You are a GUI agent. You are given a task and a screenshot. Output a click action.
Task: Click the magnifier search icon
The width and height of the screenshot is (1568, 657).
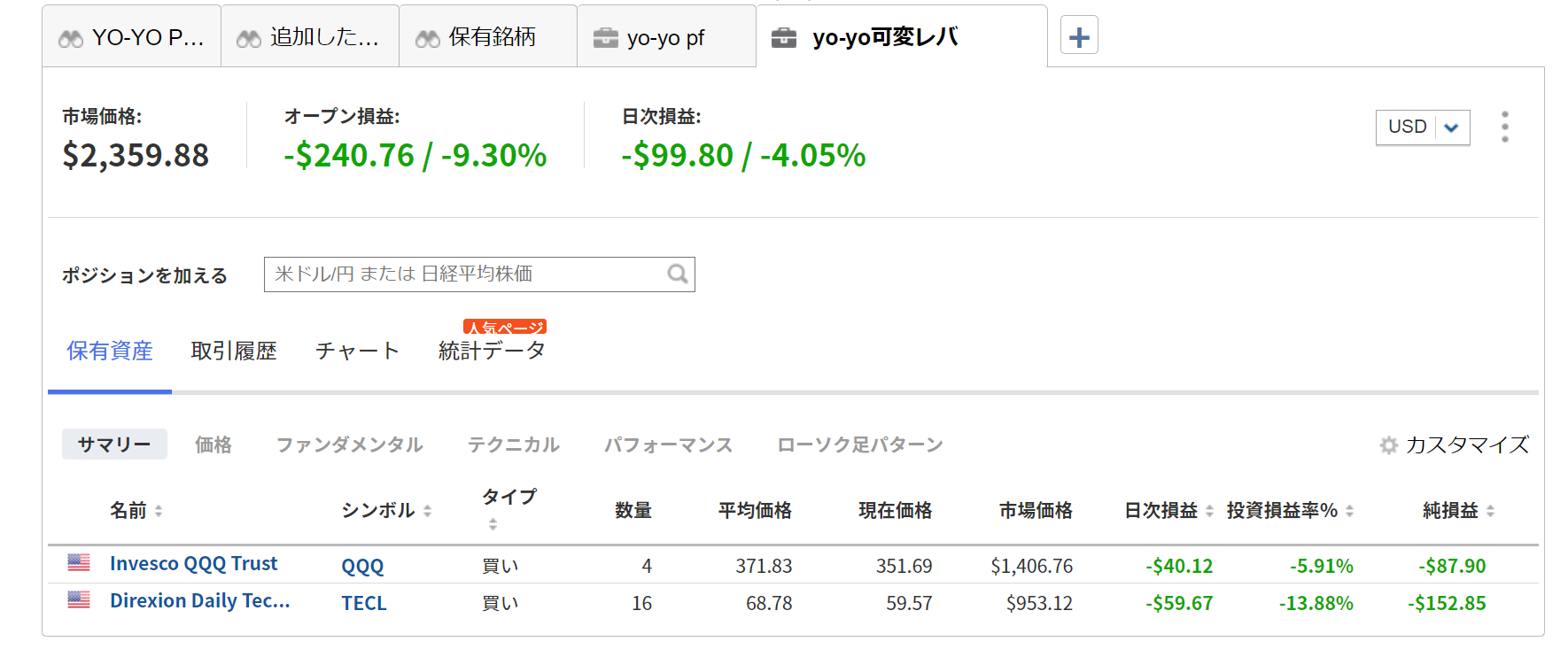678,274
